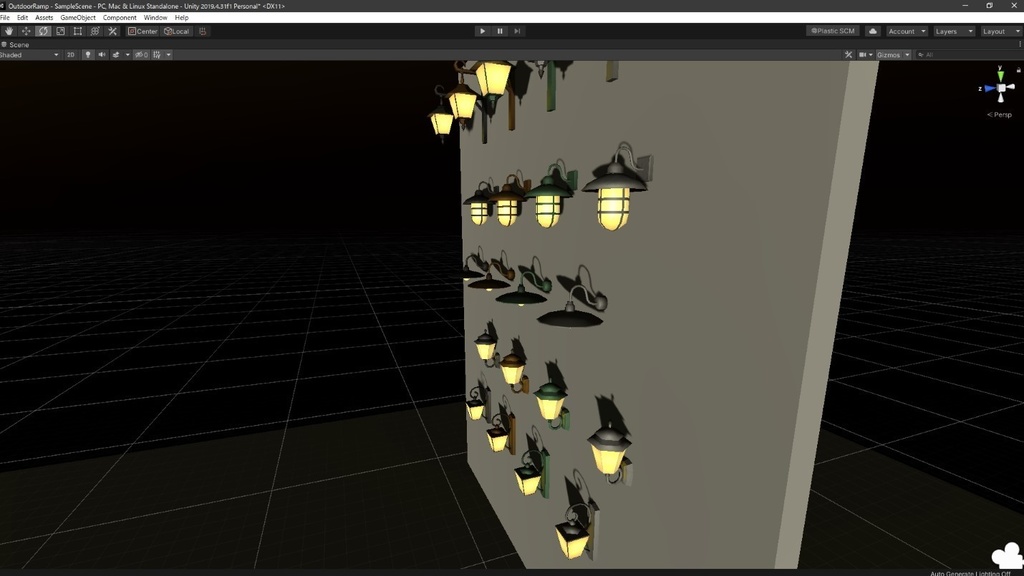Open scene camera settings icon

coord(862,55)
